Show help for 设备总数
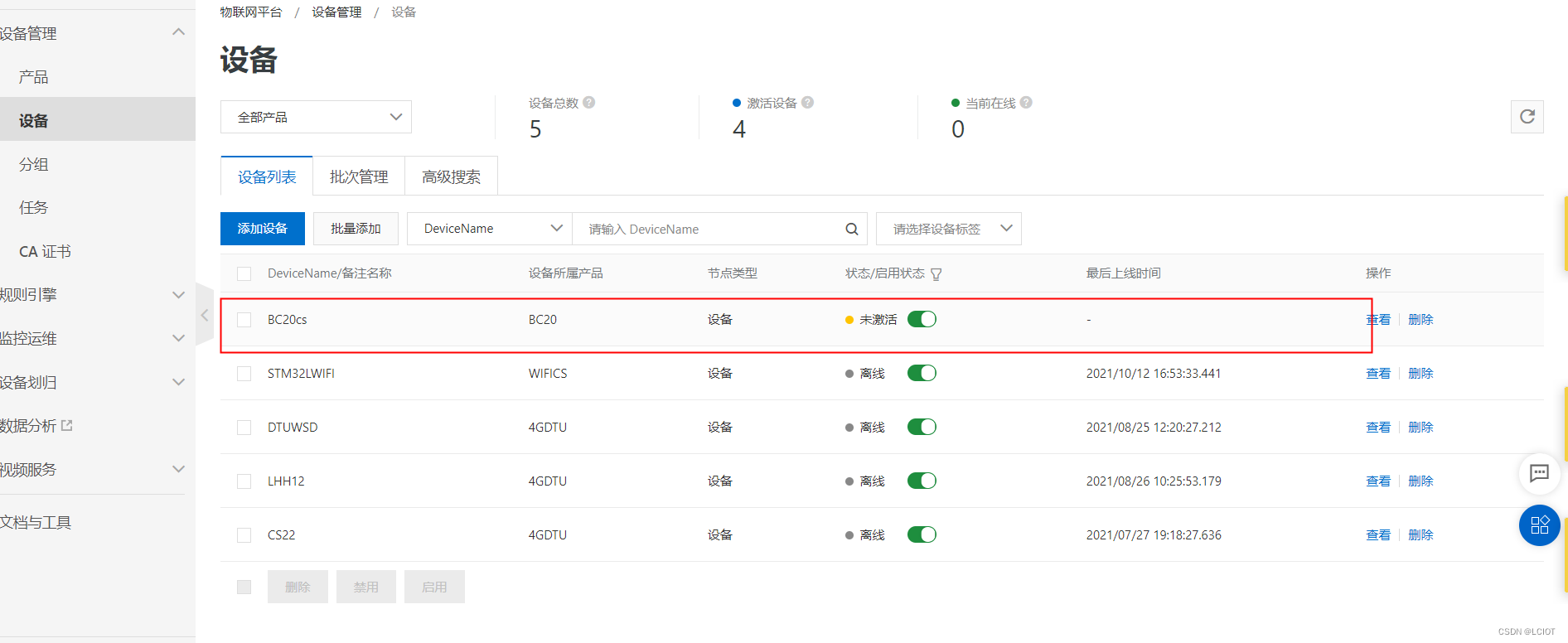The height and width of the screenshot is (643, 1568). point(589,103)
